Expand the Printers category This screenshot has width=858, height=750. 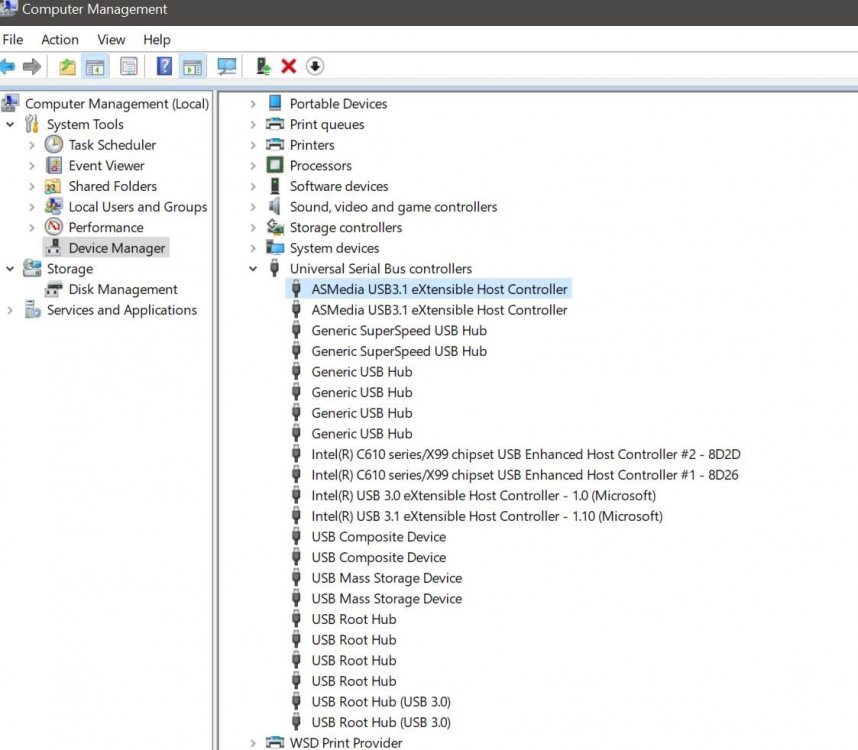click(x=253, y=145)
